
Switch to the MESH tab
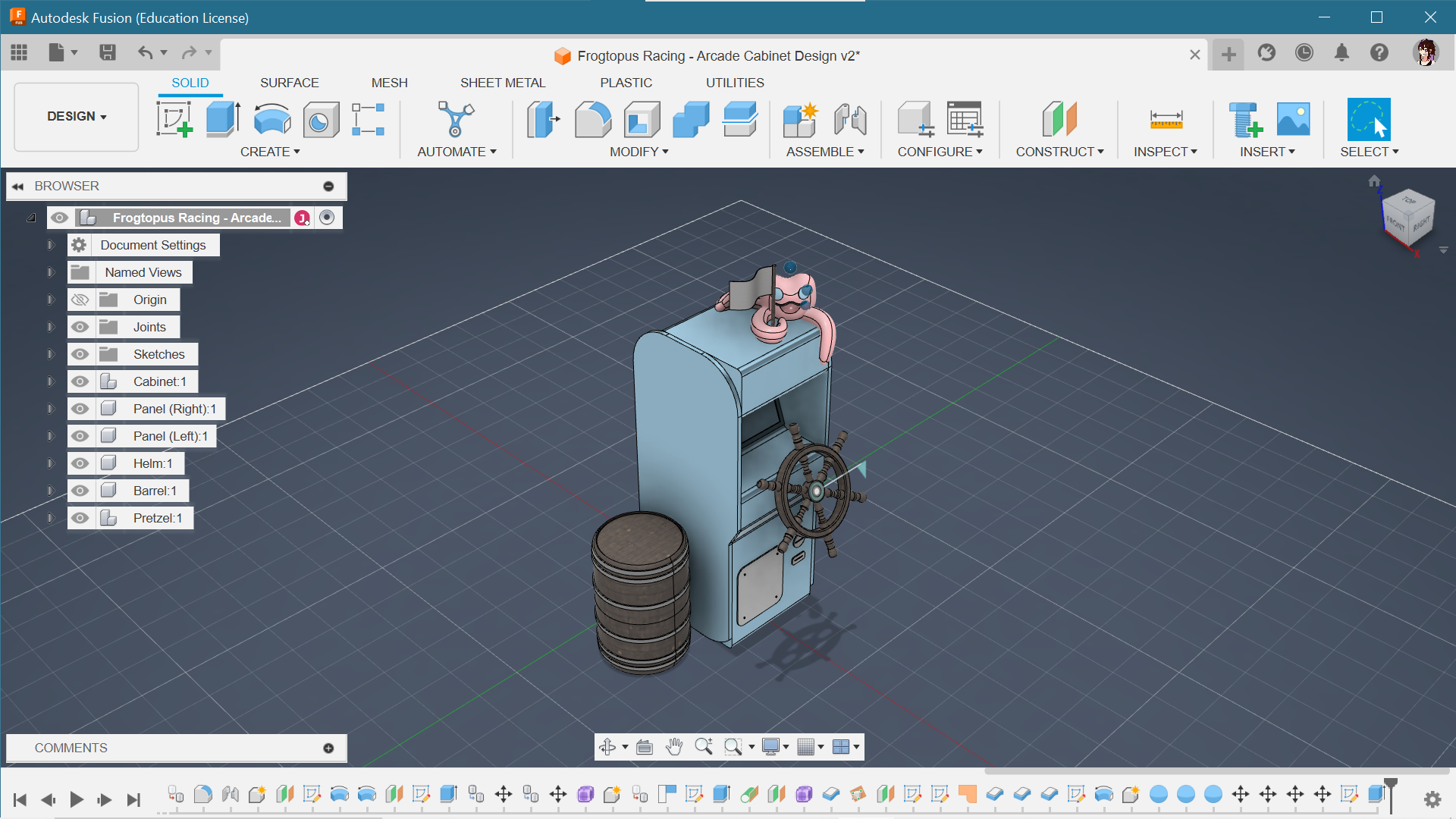tap(389, 83)
